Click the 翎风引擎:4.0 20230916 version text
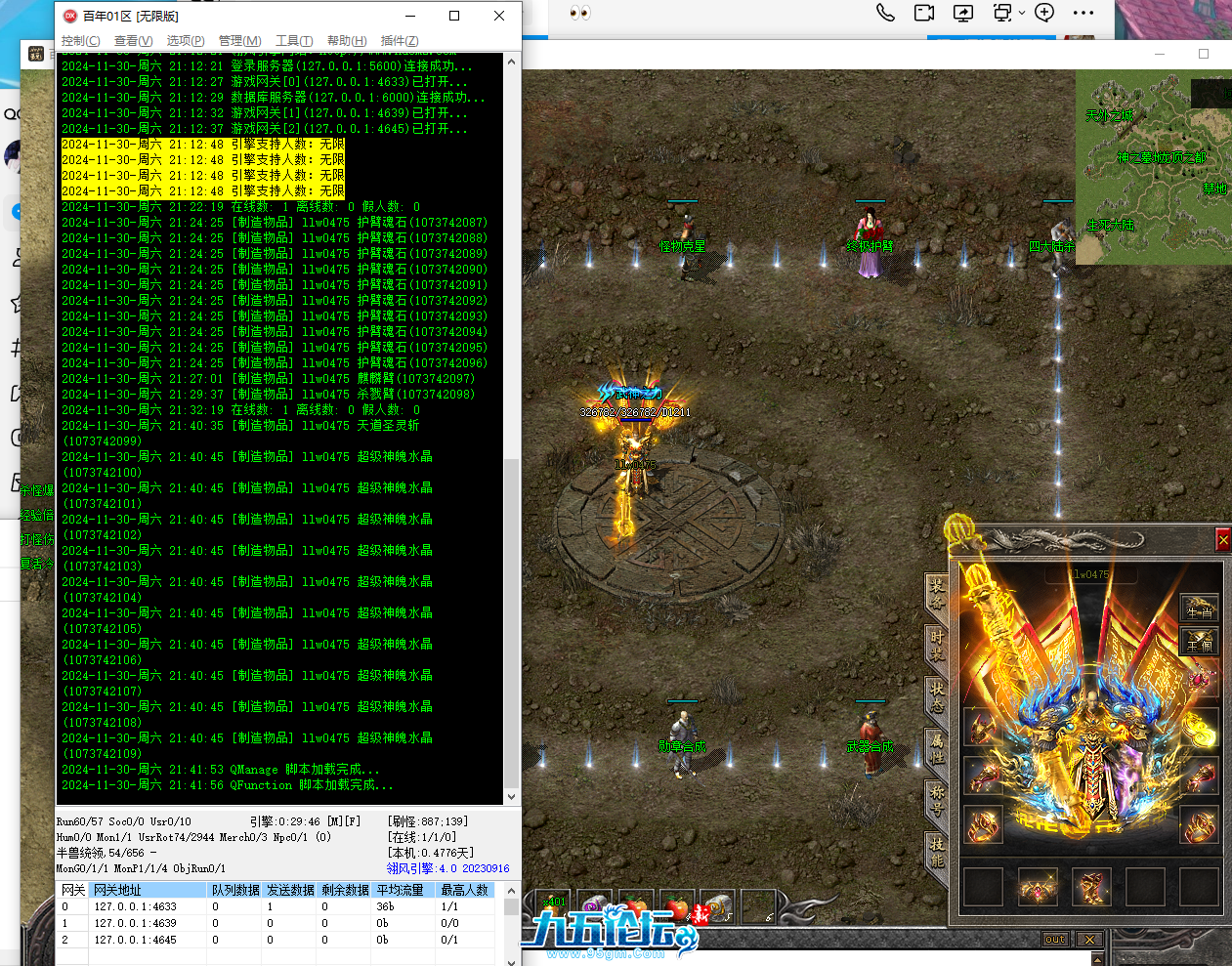Screen dimensions: 1232x966 447,868
